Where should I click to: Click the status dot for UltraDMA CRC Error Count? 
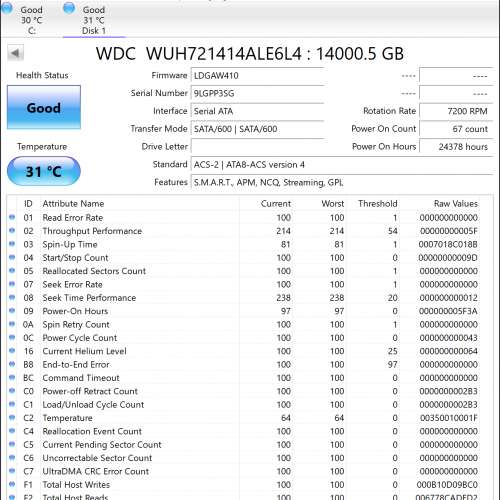click(x=12, y=471)
